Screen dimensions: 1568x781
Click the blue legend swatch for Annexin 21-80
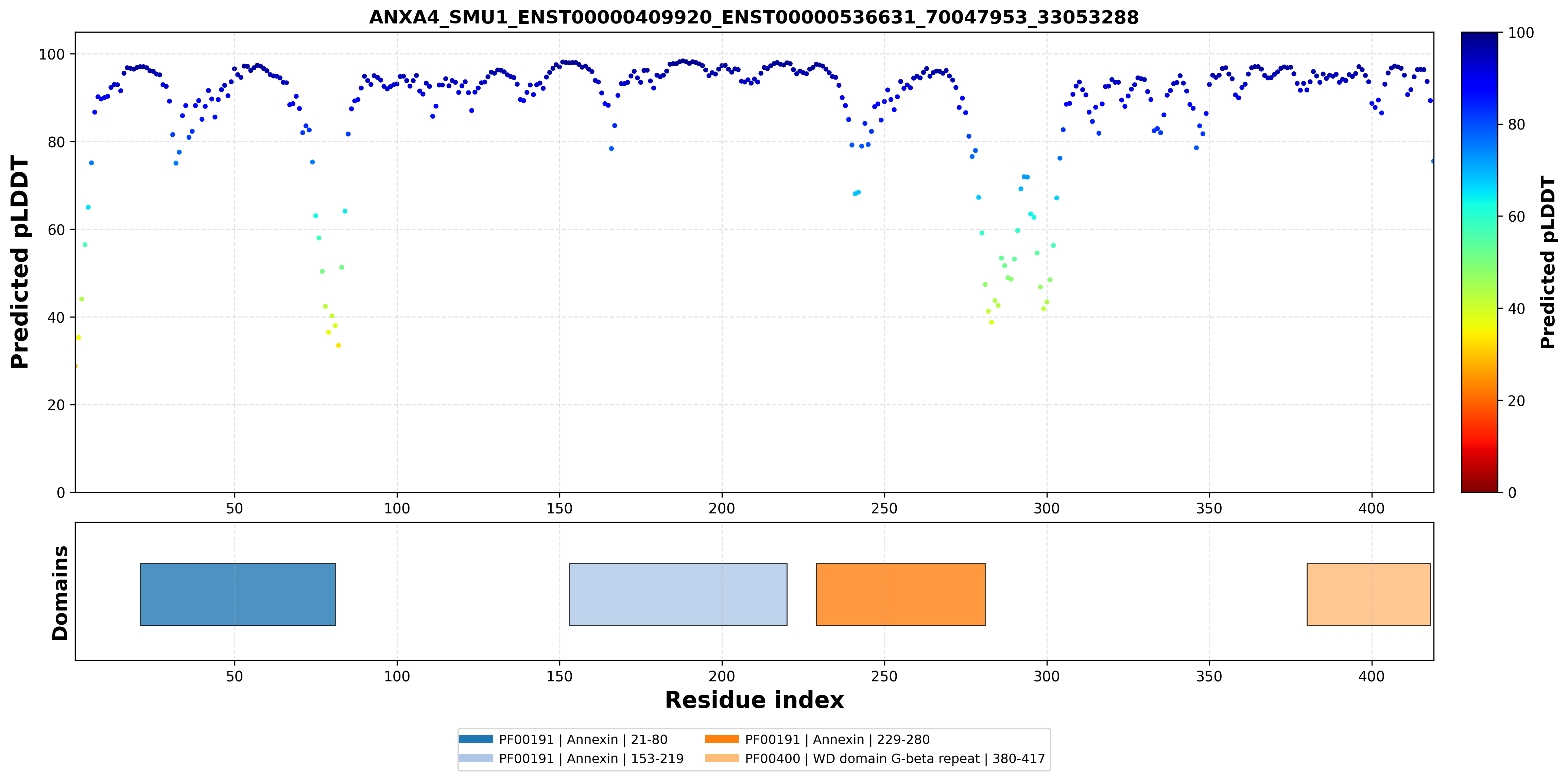click(476, 740)
